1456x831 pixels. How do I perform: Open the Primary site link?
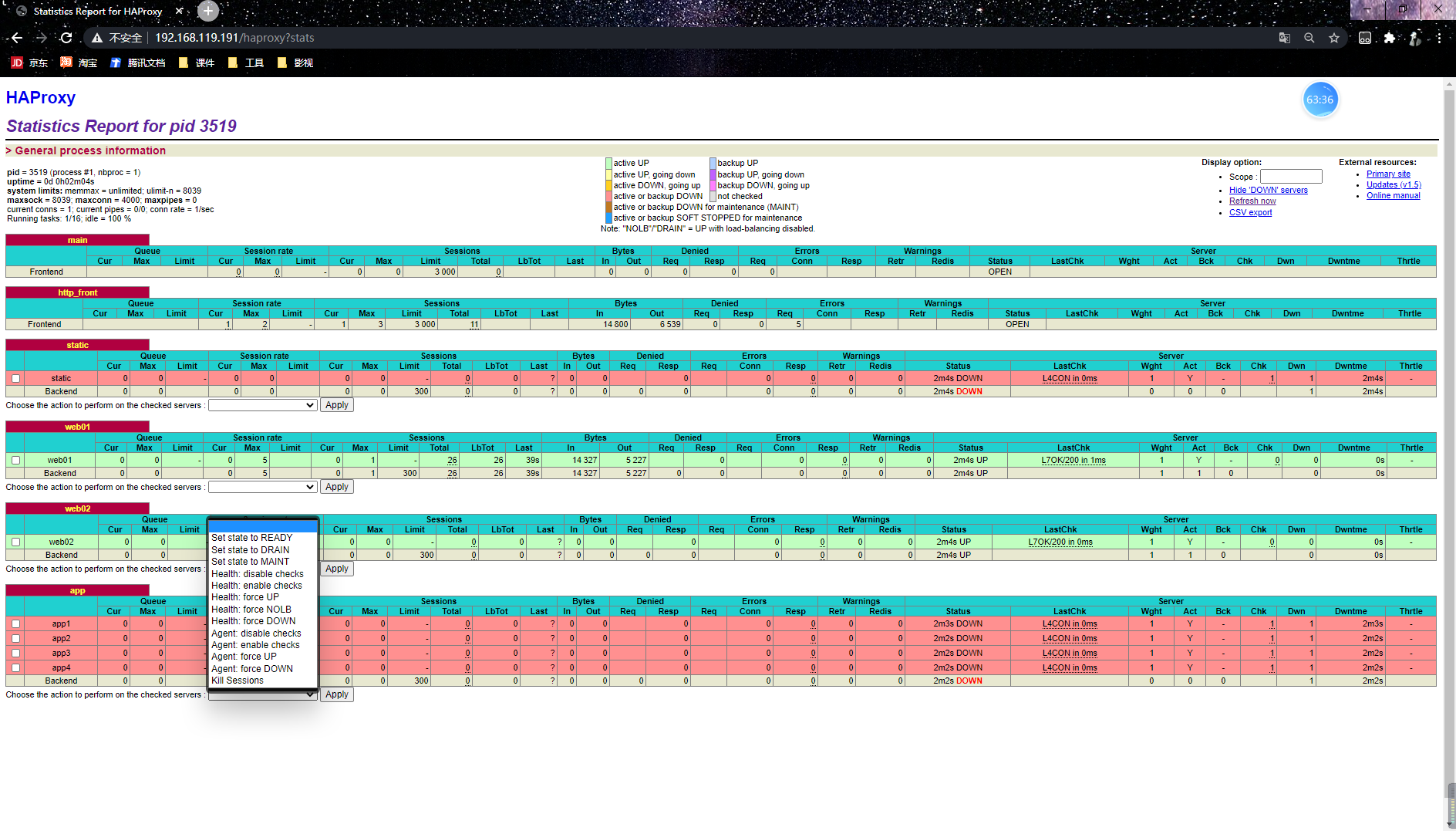(1388, 174)
